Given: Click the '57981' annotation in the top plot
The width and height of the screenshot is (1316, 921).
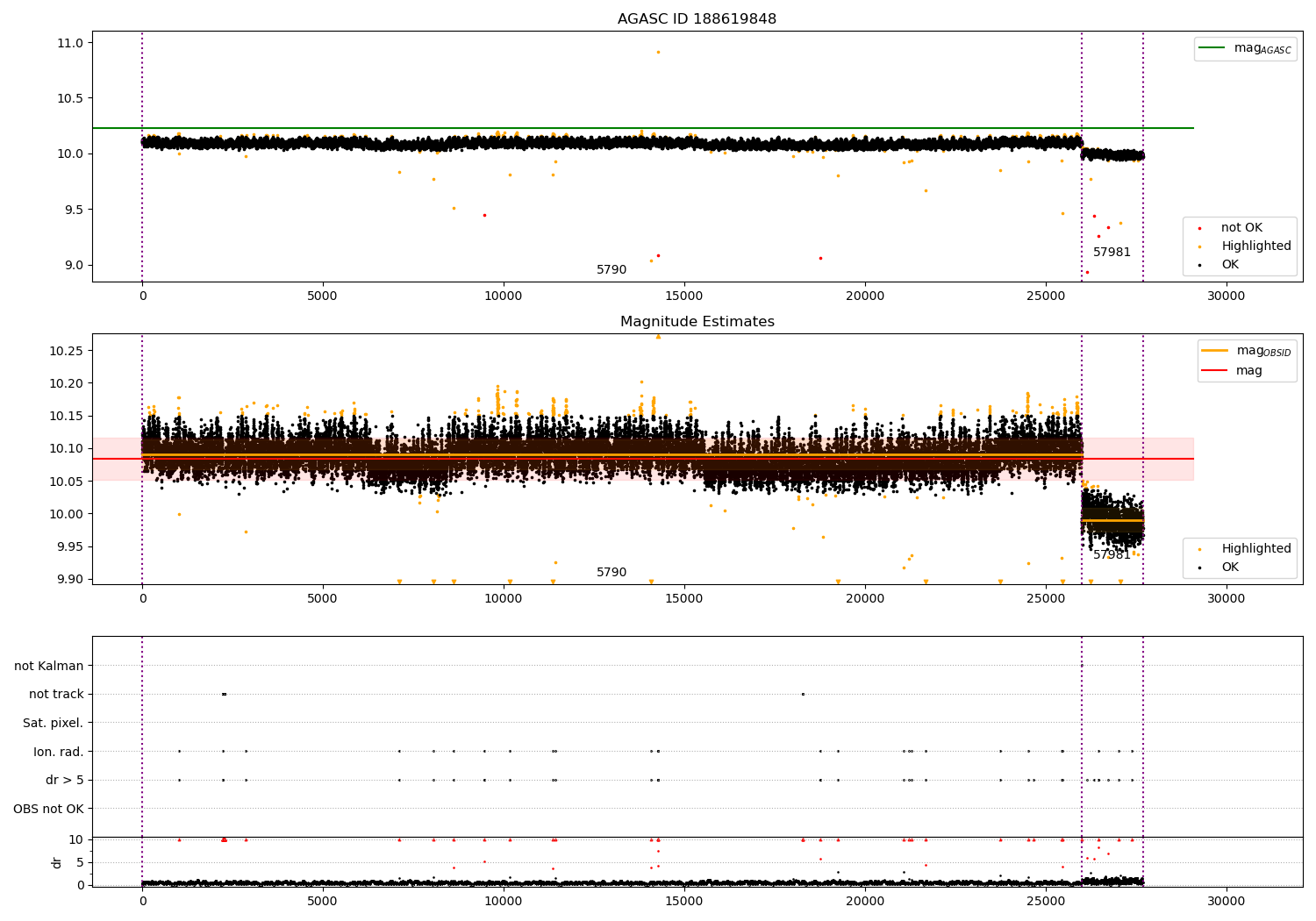Looking at the screenshot, I should [x=1112, y=253].
